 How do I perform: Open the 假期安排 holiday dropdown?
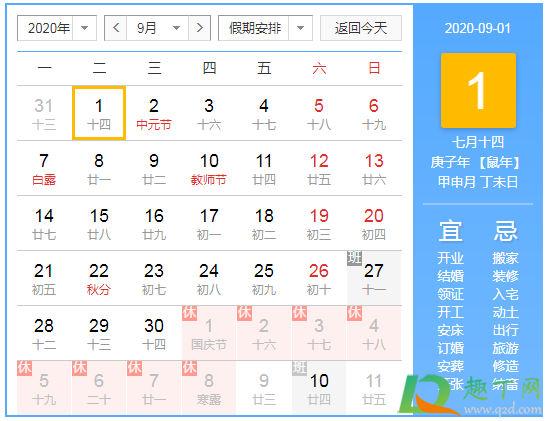click(265, 28)
